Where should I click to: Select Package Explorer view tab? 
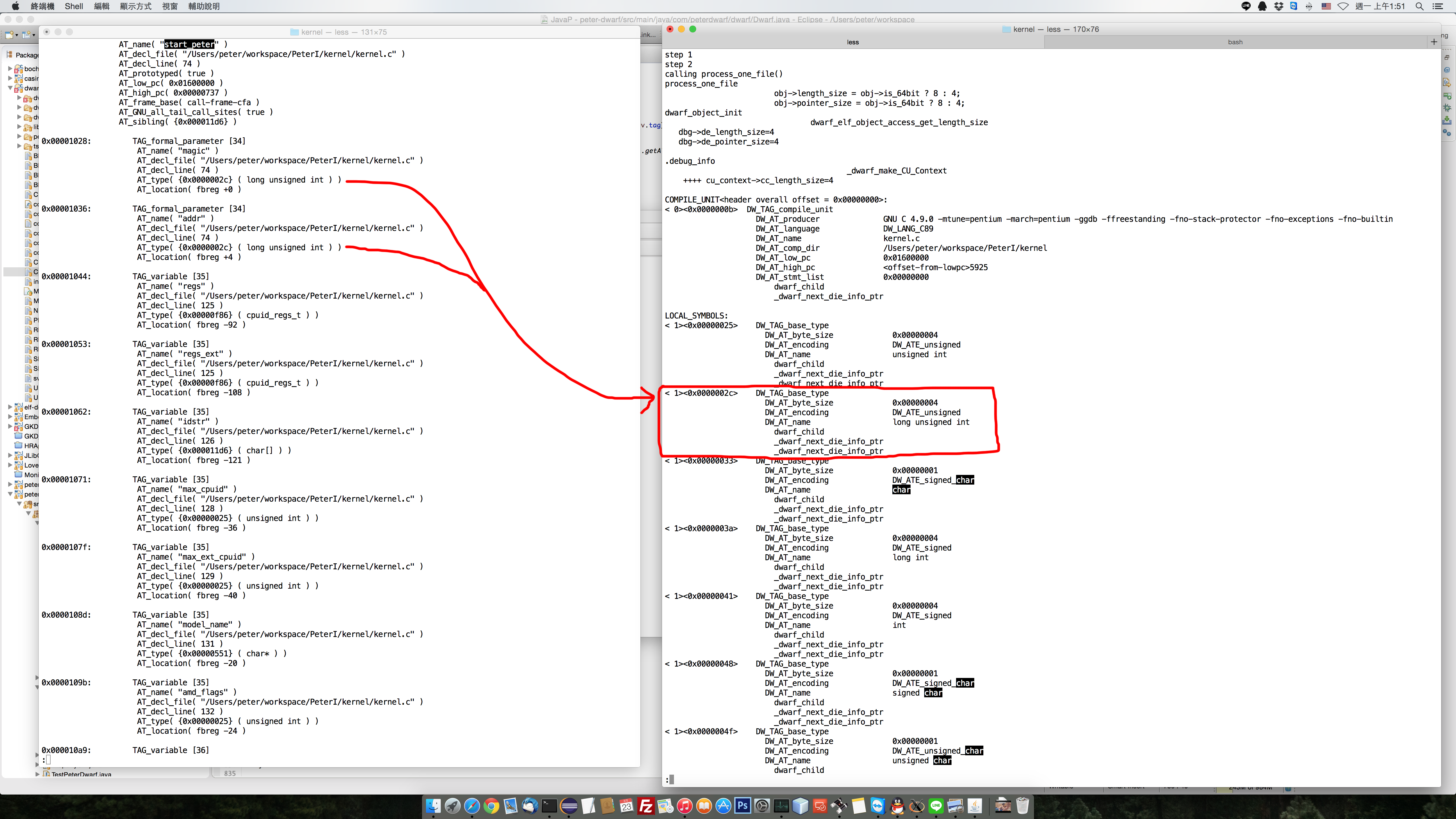point(23,55)
